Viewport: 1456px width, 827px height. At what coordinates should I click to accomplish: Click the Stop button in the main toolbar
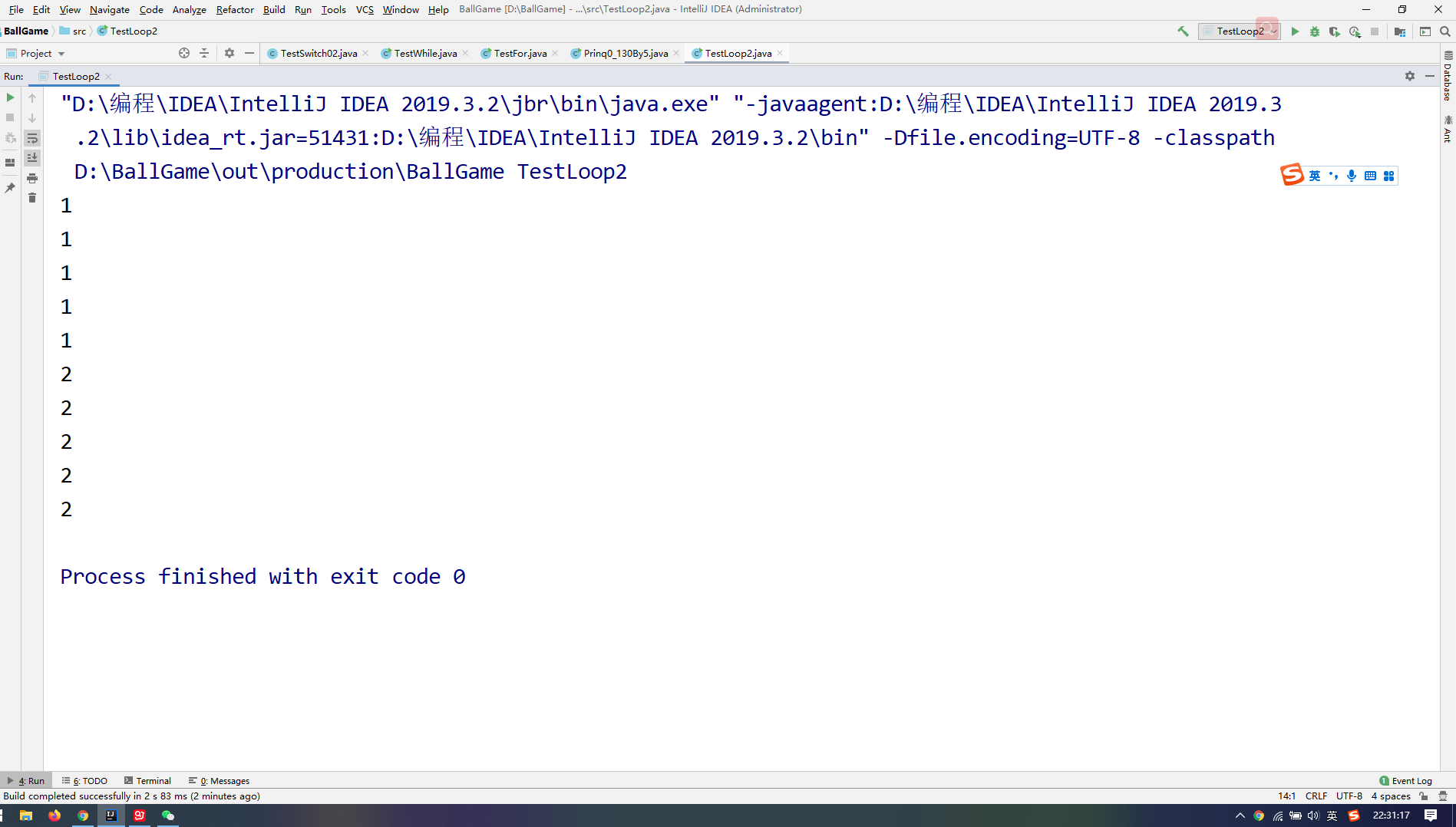point(1375,31)
